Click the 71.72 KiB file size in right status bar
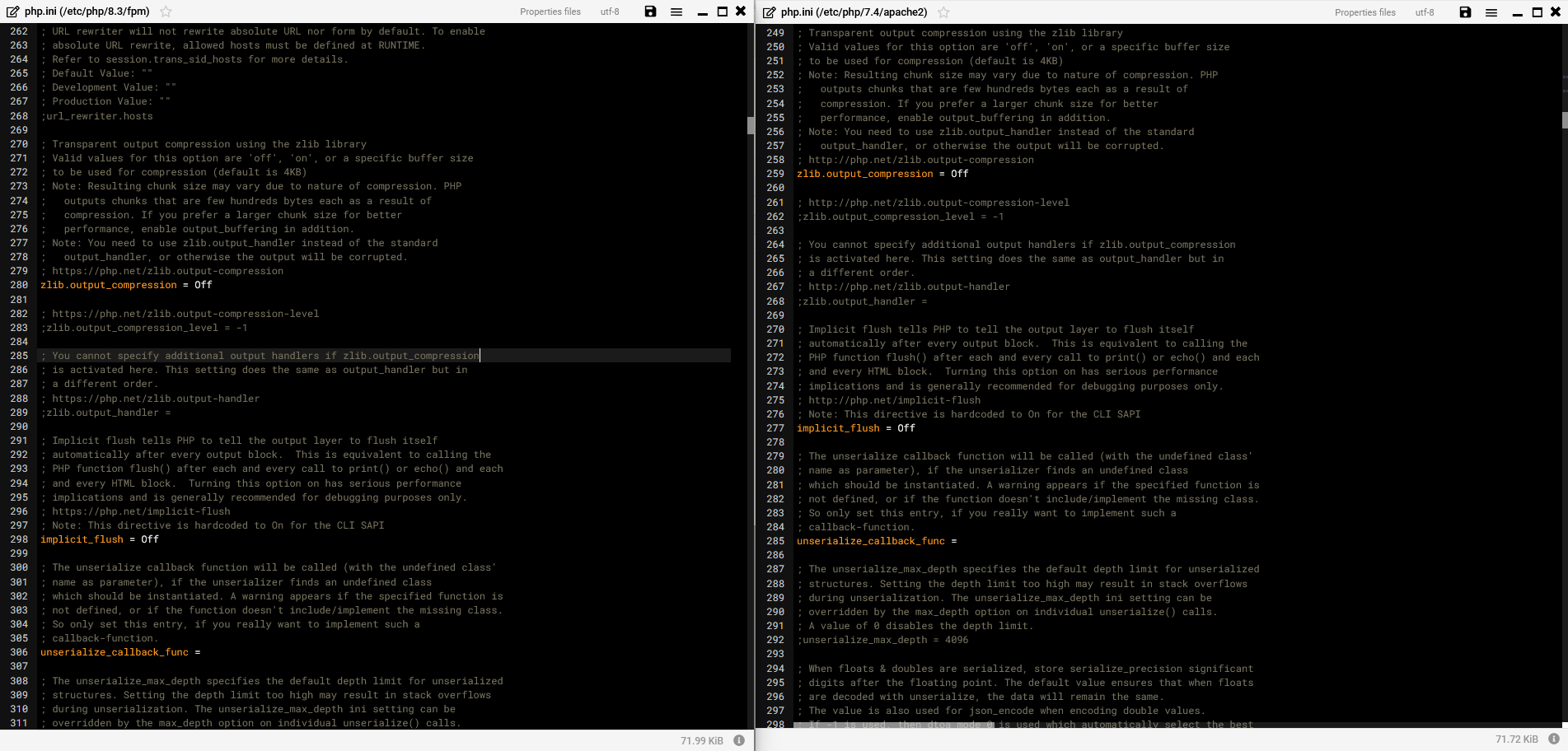 [1517, 739]
